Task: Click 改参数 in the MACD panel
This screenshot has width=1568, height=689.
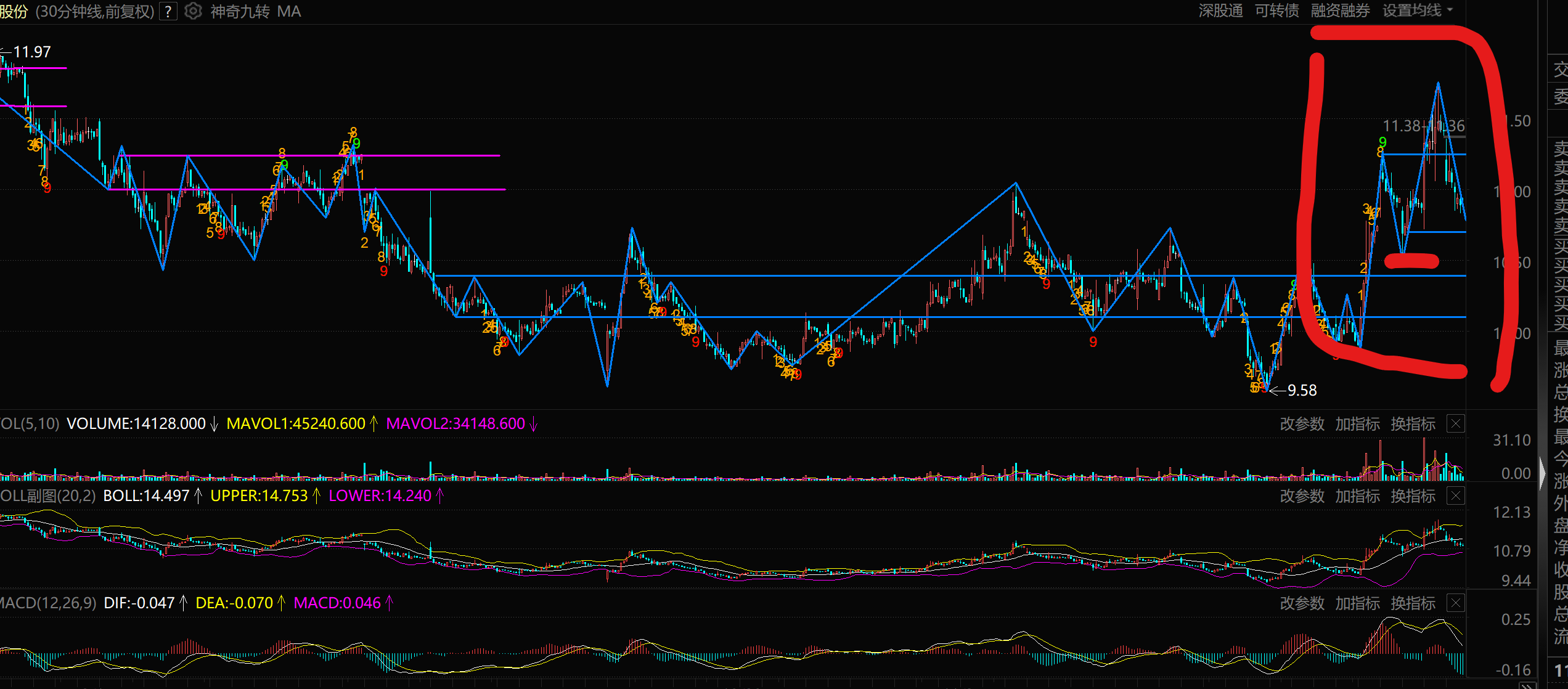Action: pos(1302,603)
